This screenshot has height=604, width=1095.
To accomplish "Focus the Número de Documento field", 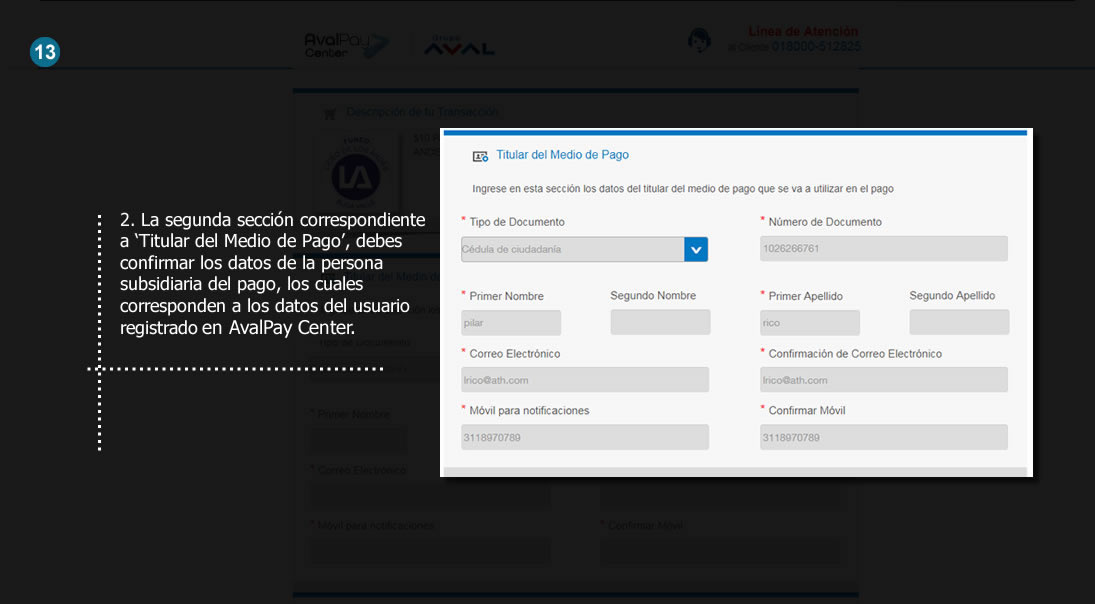I will click(883, 249).
